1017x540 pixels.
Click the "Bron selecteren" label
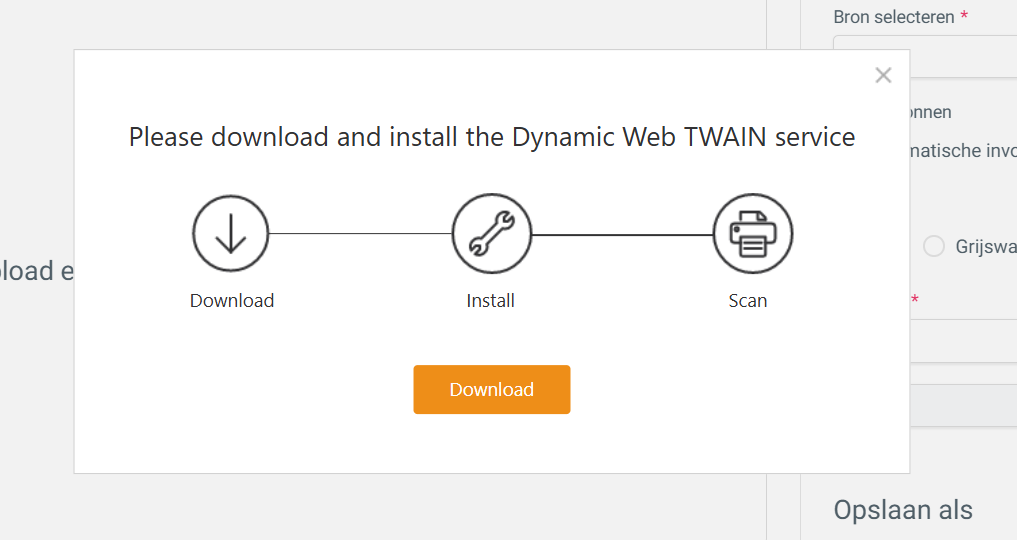[894, 17]
